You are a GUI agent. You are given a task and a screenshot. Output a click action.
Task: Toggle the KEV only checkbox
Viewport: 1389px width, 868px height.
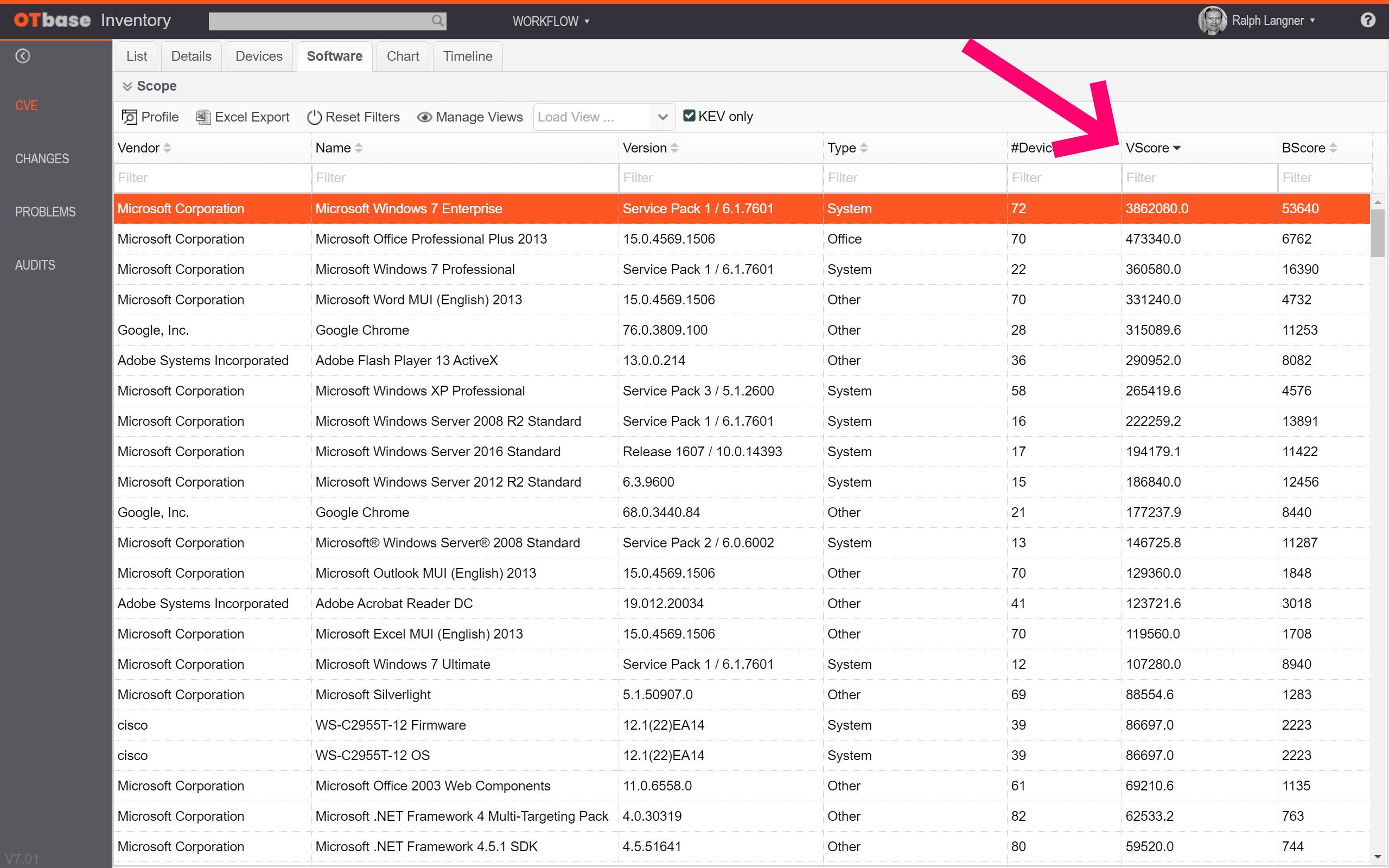point(689,116)
